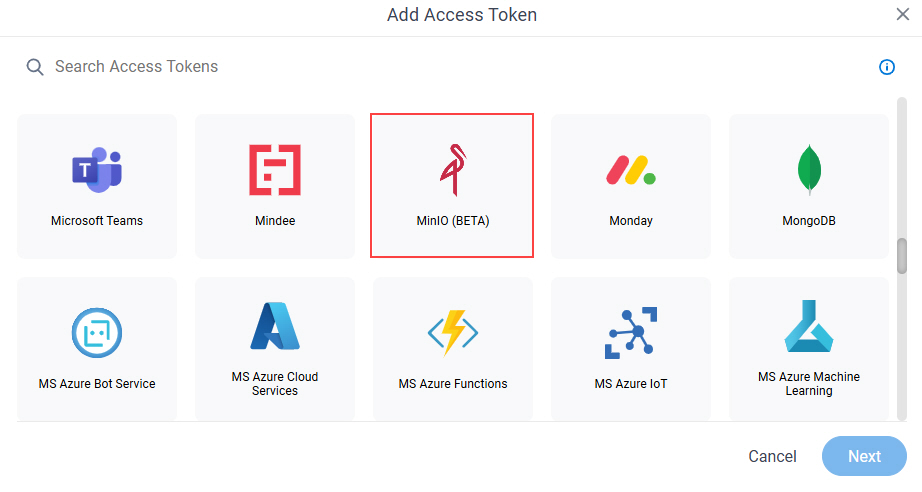Choose the MS Azure Functions lightning icon
Image resolution: width=922 pixels, height=492 pixels.
pyautogui.click(x=453, y=333)
